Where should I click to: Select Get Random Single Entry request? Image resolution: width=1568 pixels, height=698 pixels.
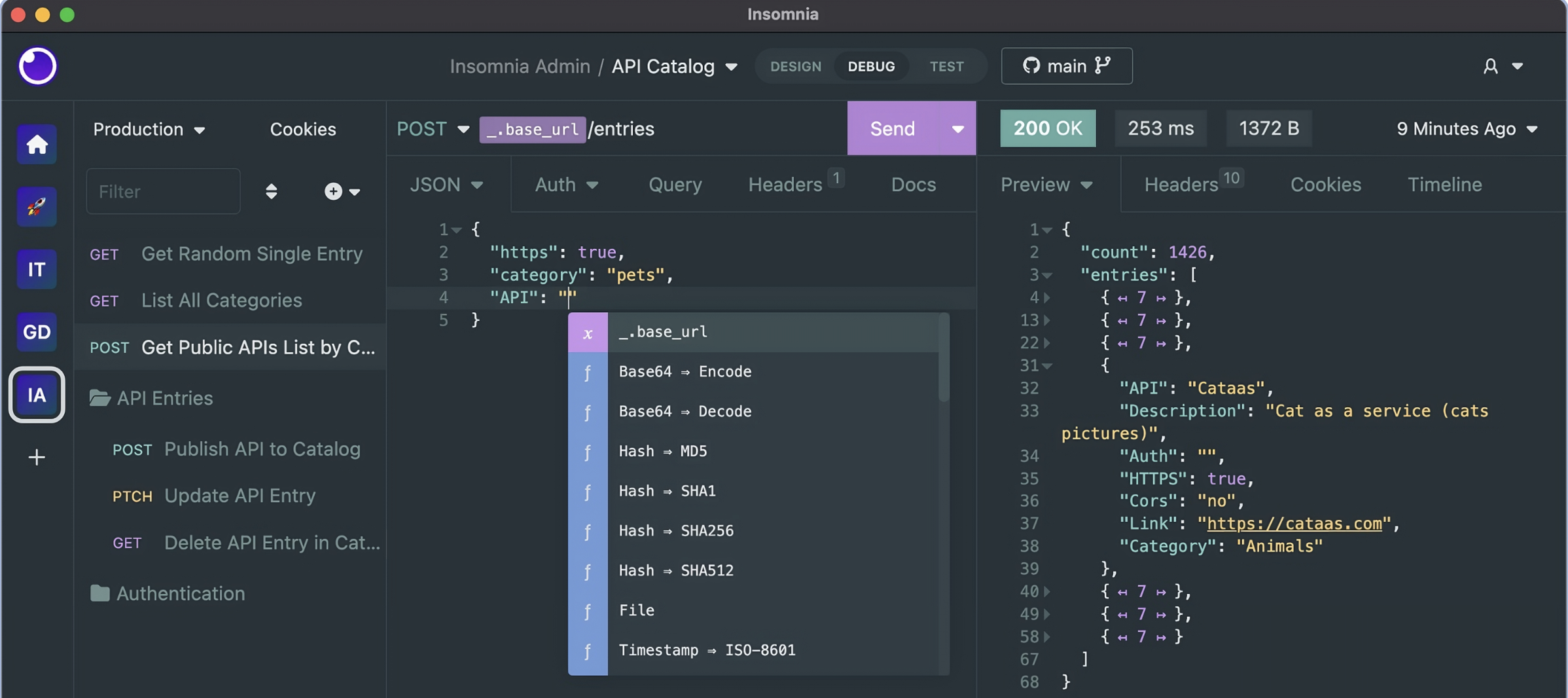click(230, 254)
